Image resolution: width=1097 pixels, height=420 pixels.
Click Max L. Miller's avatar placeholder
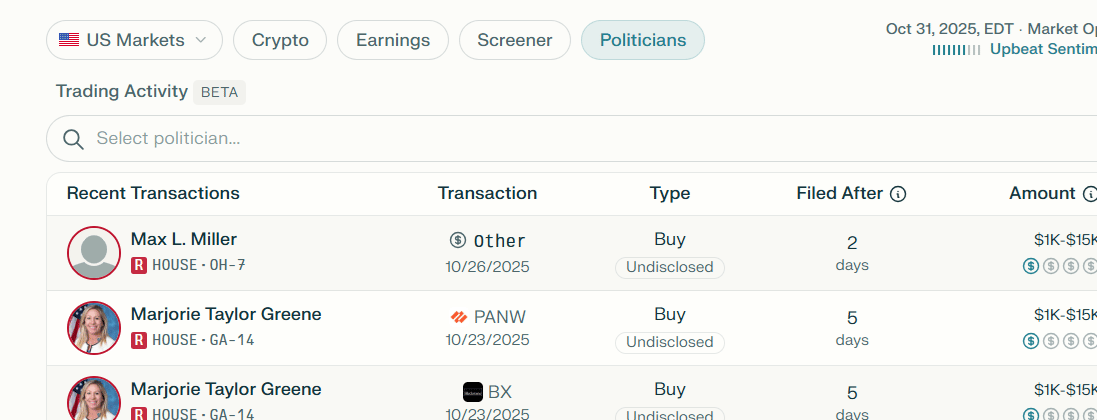(94, 252)
